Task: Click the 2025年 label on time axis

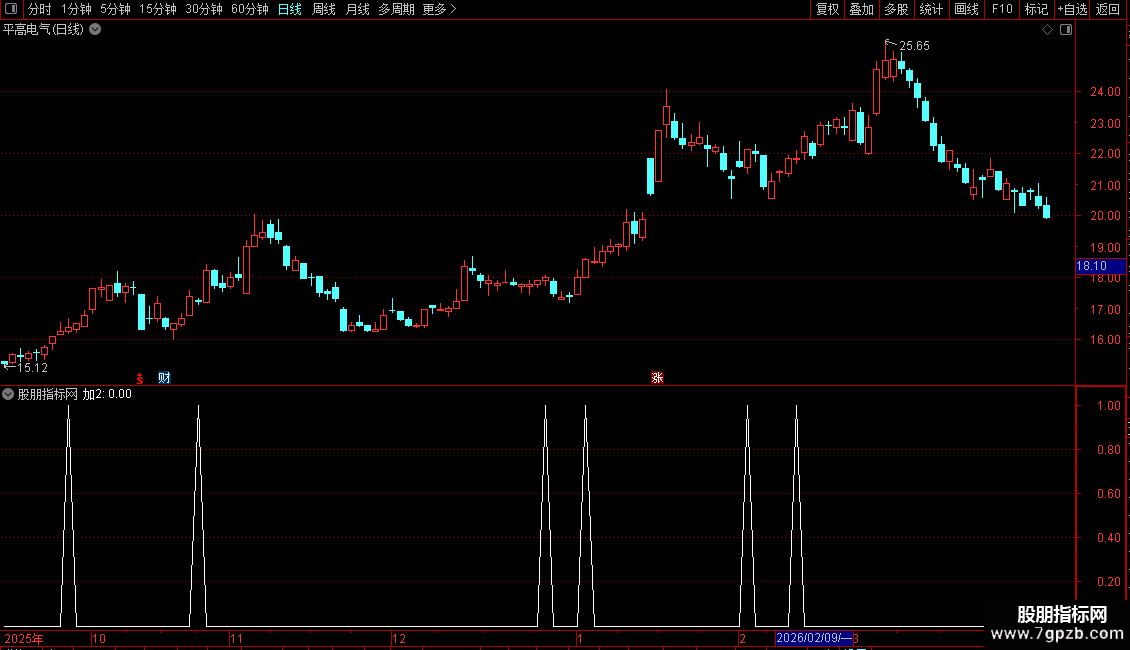Action: pos(24,638)
